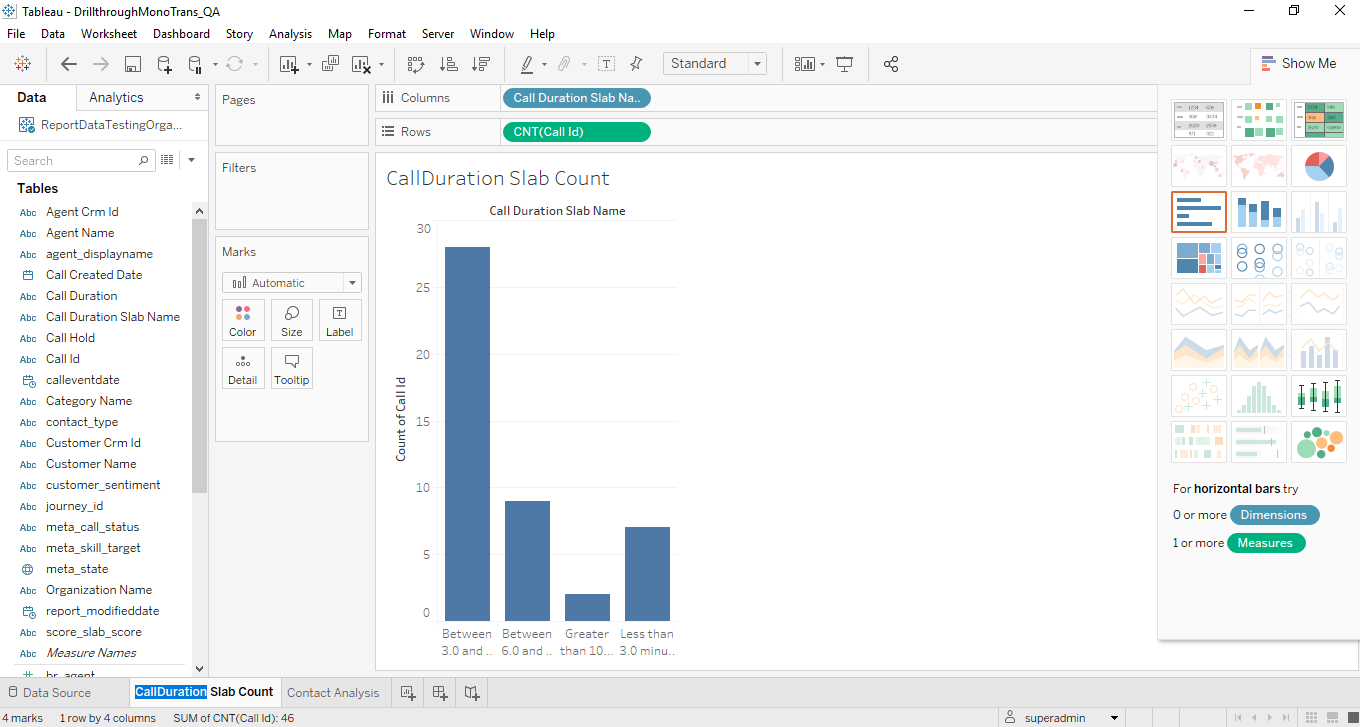Screen dimensions: 1360x727
Task: Click the data pane Search field
Action: (x=81, y=160)
